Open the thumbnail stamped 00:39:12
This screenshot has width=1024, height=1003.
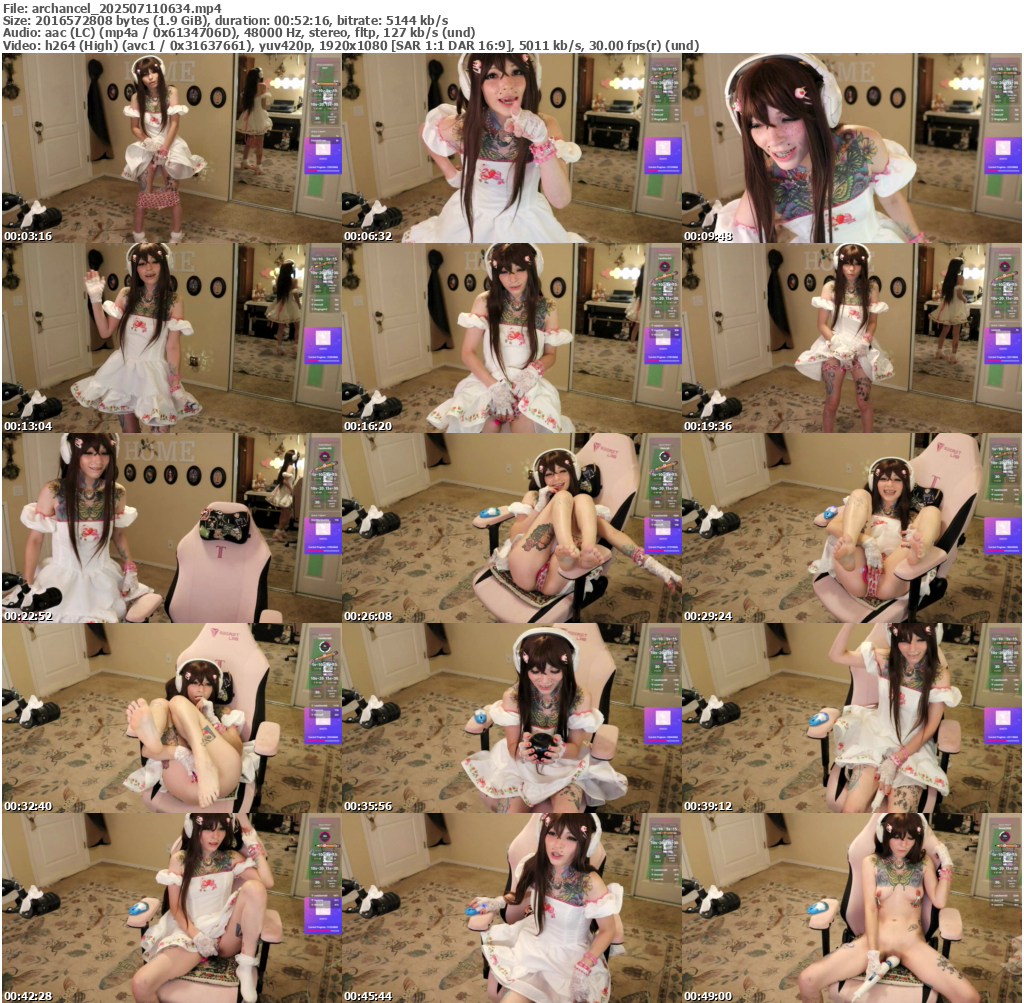pyautogui.click(x=852, y=718)
